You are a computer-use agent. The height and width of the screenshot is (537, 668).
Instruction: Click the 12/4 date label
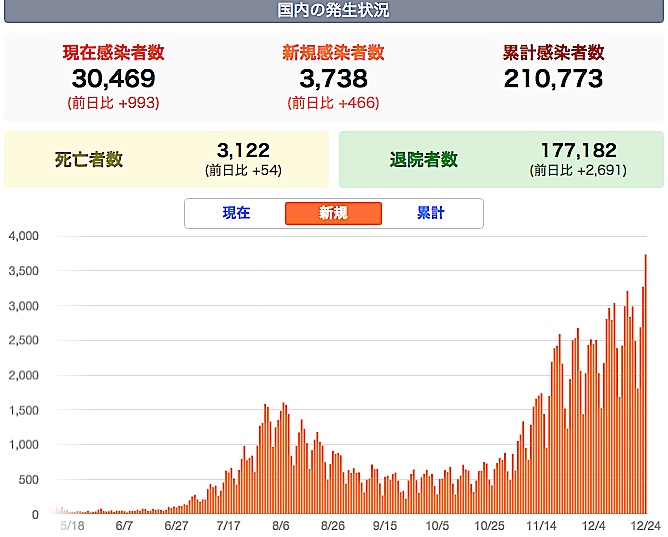pyautogui.click(x=593, y=526)
